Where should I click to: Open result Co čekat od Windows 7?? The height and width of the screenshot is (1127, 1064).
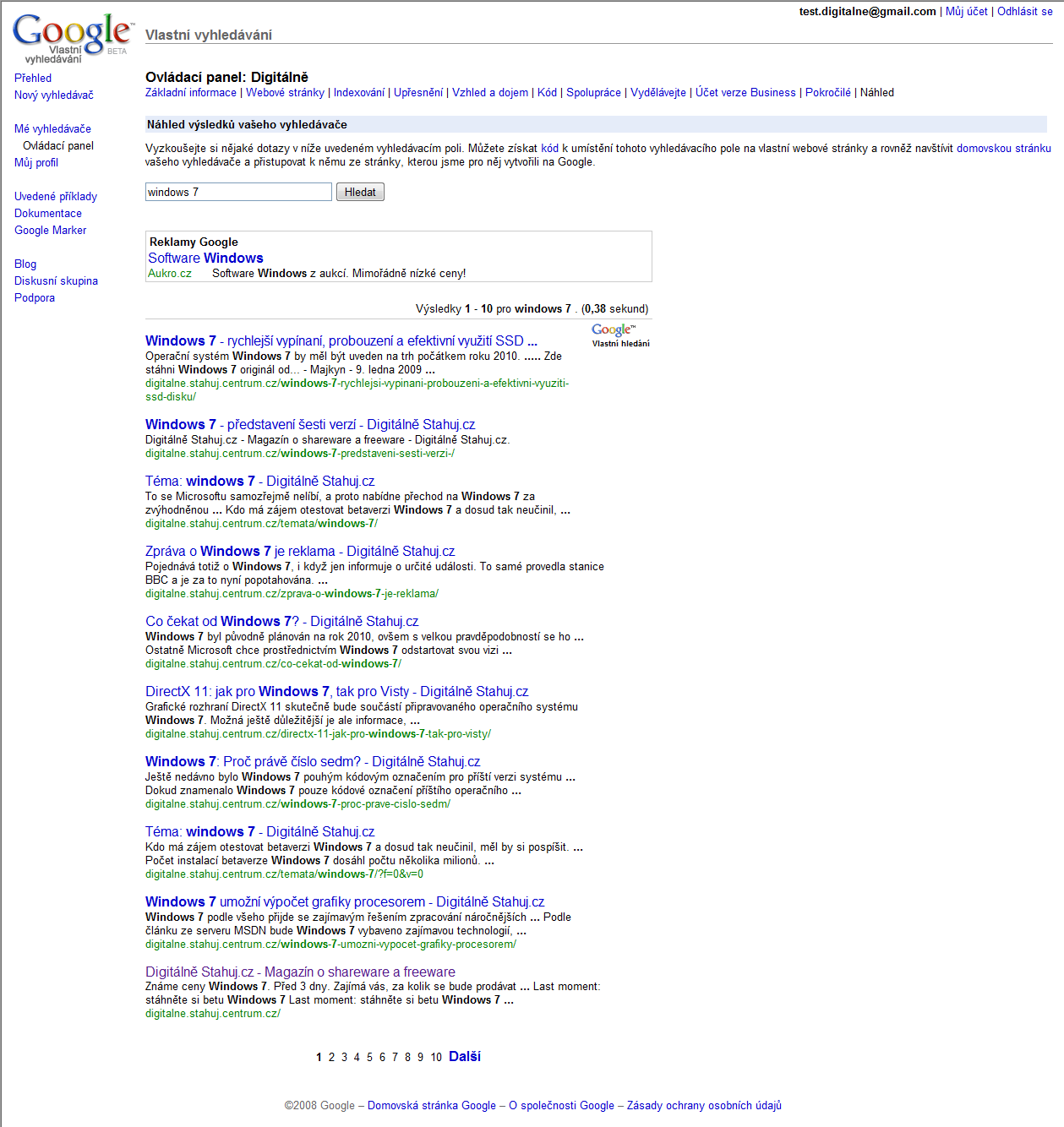tap(281, 621)
